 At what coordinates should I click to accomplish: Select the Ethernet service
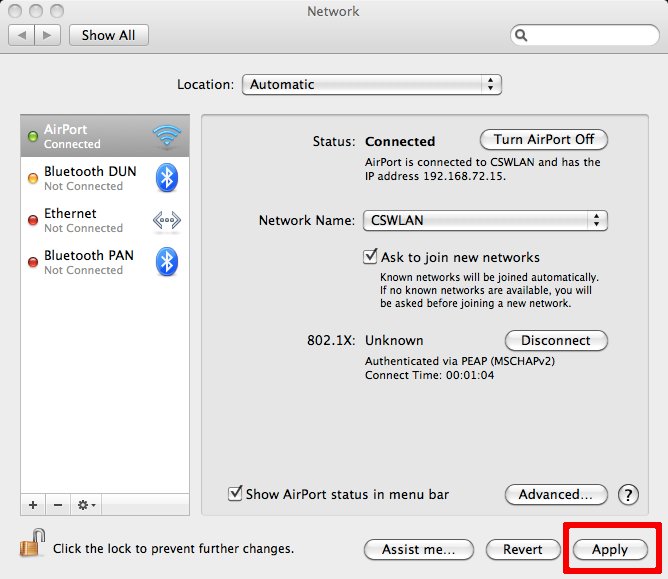105,220
